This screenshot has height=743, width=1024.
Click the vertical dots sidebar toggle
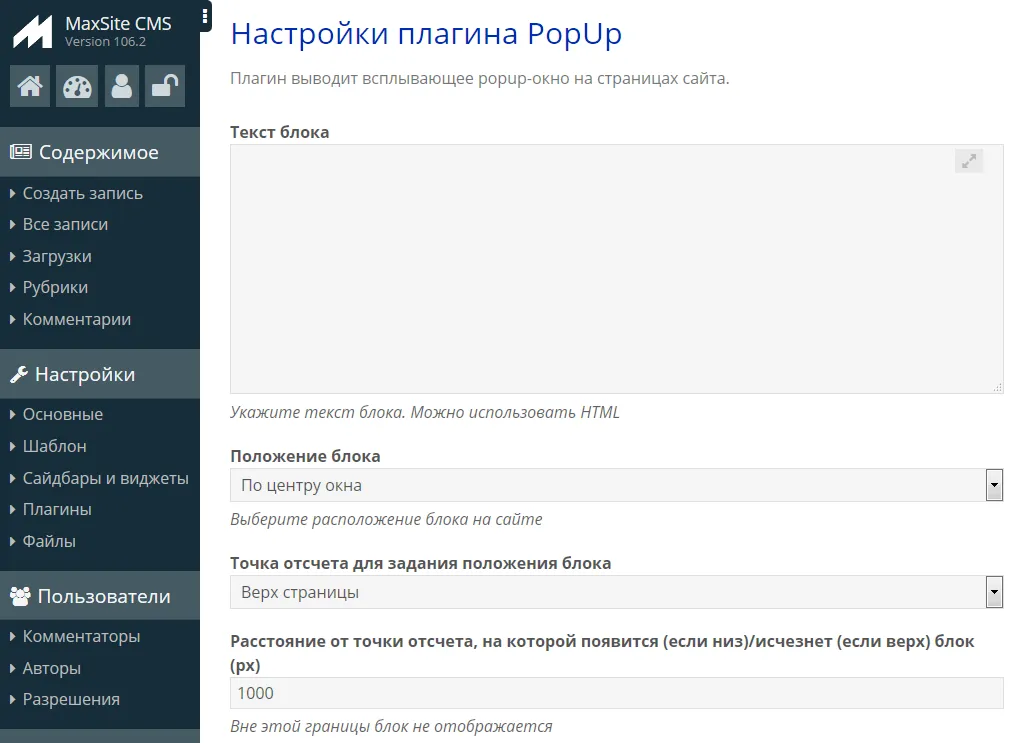pyautogui.click(x=205, y=16)
